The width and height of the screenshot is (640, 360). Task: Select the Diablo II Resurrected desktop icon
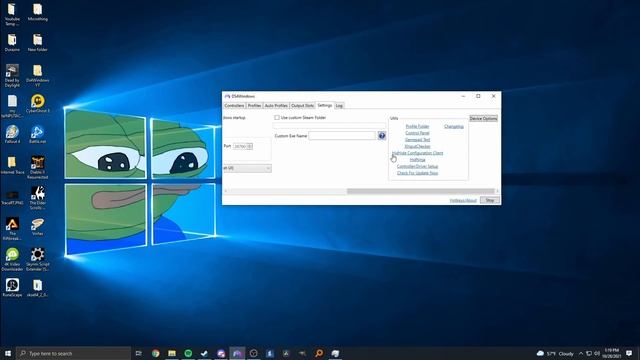pos(38,167)
